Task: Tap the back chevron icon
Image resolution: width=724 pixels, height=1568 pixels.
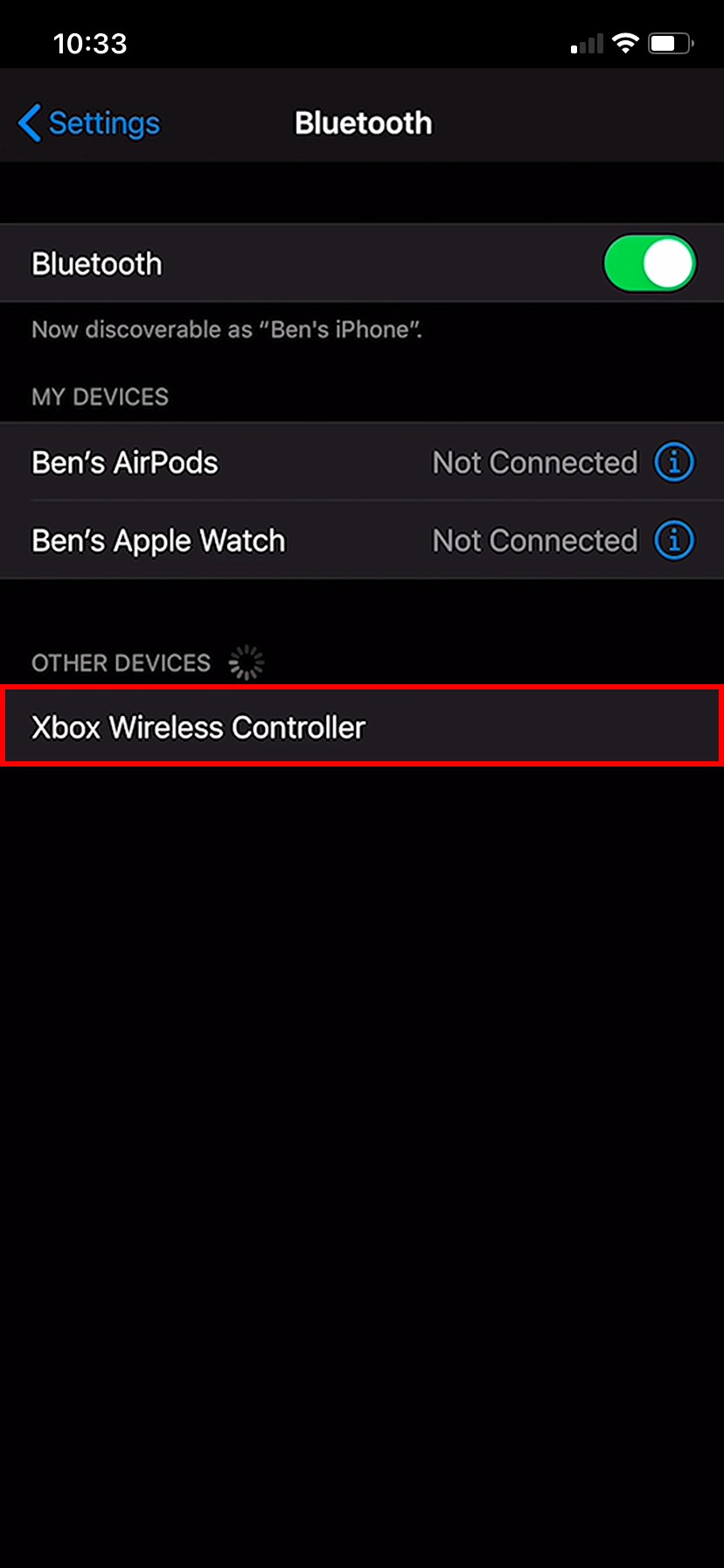Action: (x=29, y=122)
